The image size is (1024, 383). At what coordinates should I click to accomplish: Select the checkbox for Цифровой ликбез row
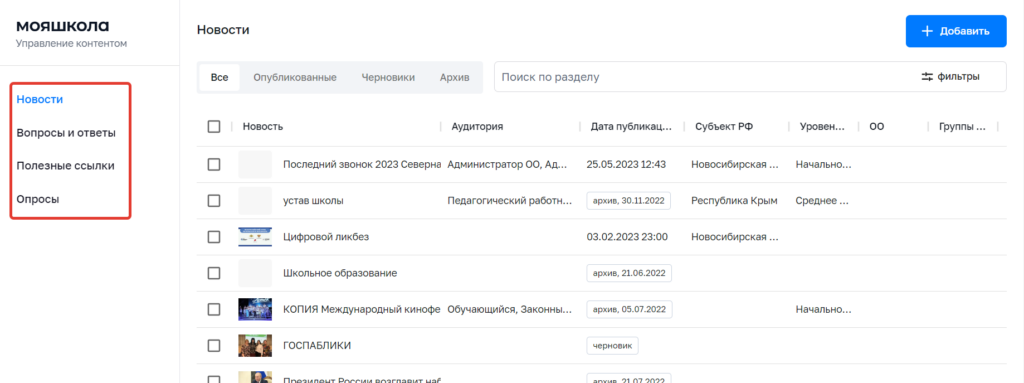[214, 237]
